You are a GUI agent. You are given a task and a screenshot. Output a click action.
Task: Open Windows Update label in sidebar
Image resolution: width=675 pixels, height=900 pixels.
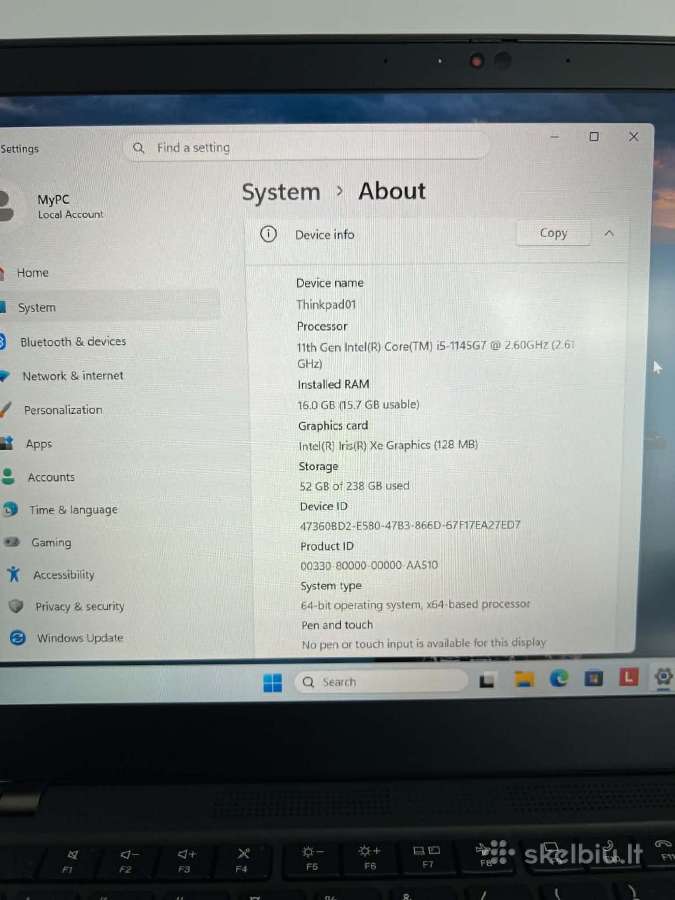80,638
